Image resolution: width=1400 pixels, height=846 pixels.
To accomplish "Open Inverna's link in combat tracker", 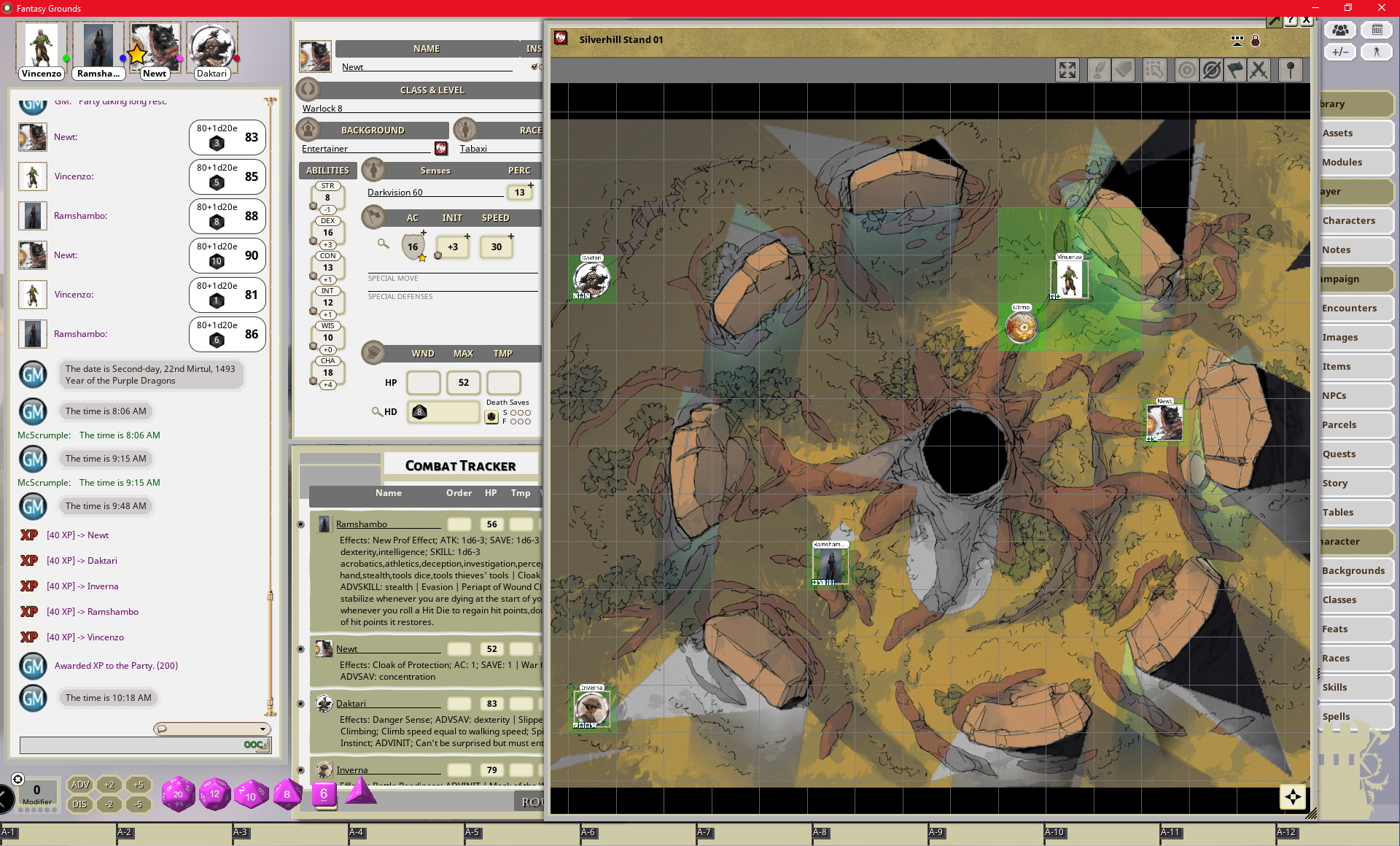I will coord(324,769).
